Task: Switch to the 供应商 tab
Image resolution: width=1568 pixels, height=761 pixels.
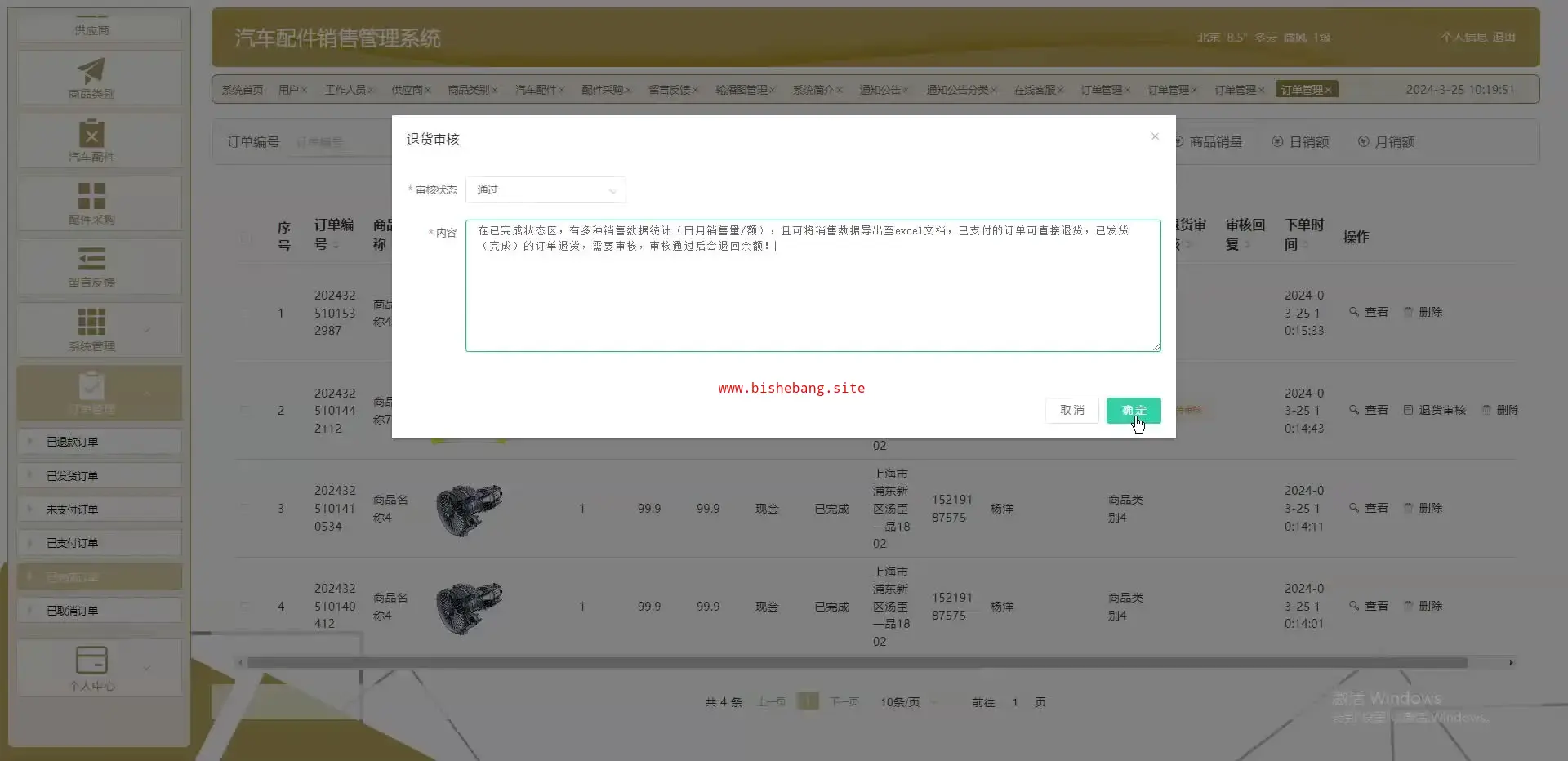Action: tap(407, 90)
